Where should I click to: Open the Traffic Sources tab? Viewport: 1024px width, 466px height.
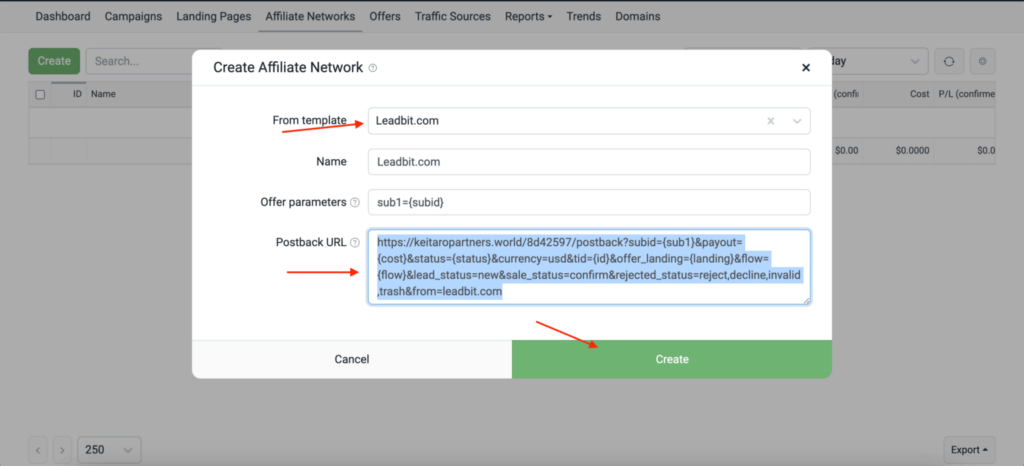click(x=452, y=16)
